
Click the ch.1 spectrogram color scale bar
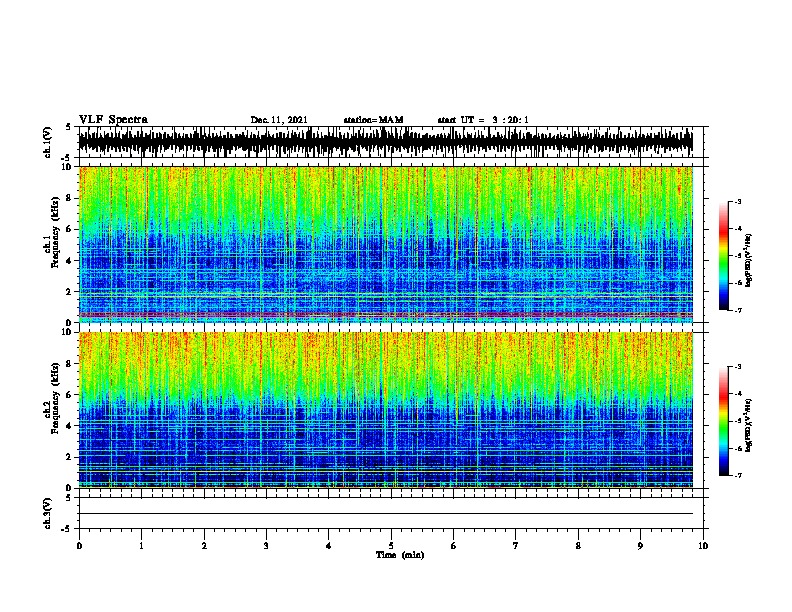click(x=724, y=256)
